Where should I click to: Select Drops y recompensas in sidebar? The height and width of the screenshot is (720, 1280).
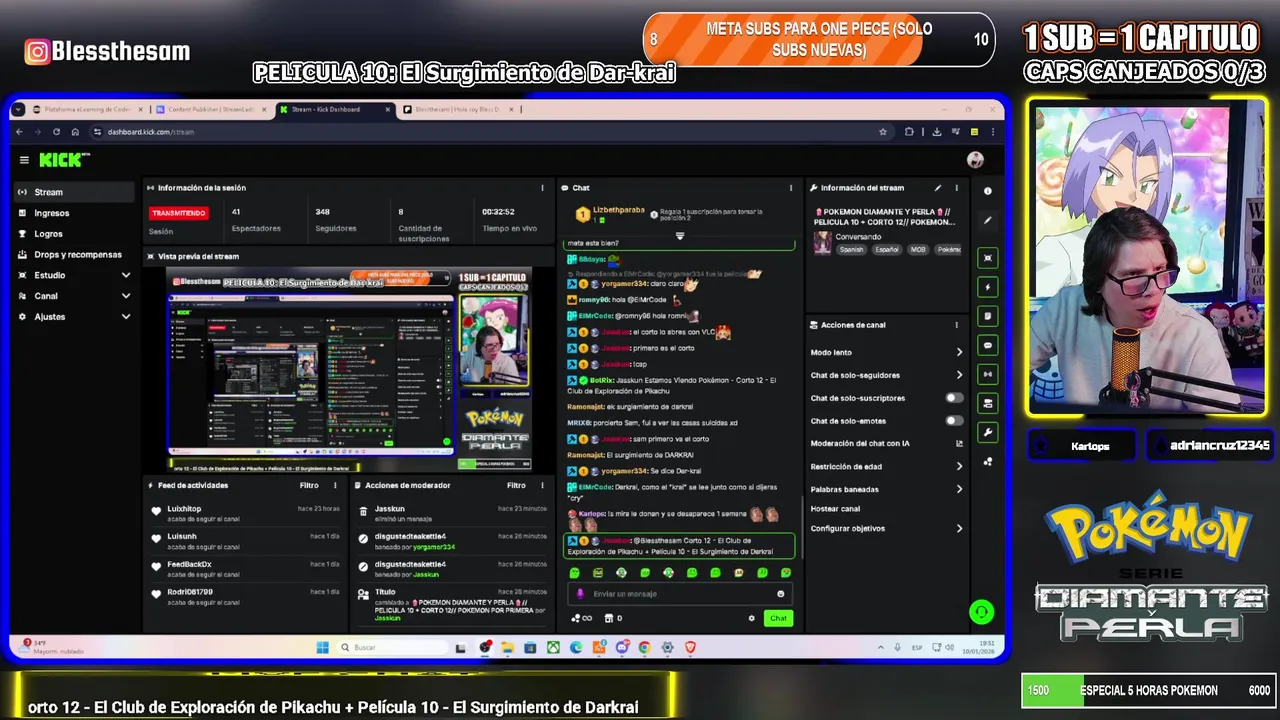point(76,255)
